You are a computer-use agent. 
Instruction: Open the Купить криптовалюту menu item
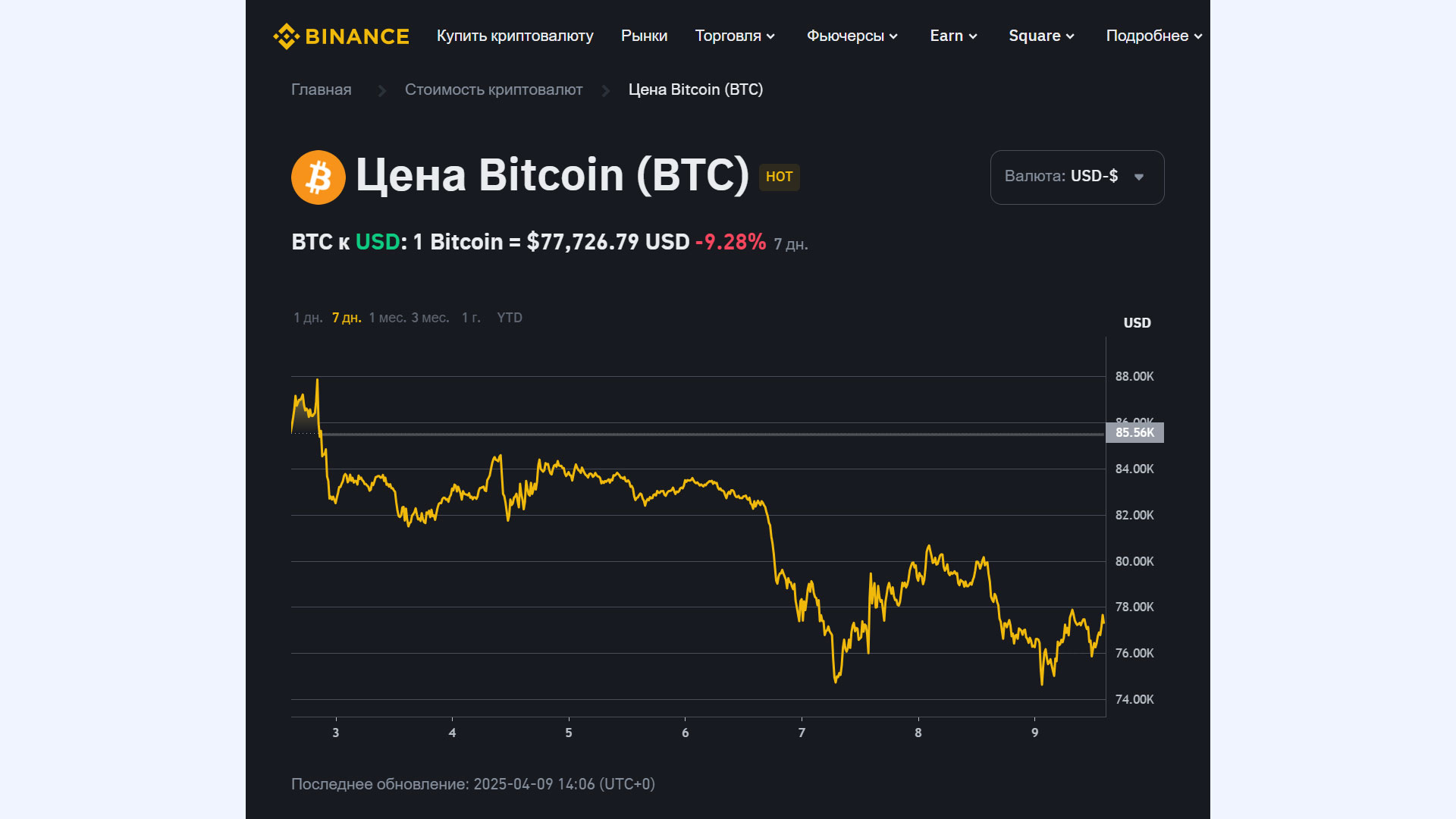pyautogui.click(x=515, y=36)
